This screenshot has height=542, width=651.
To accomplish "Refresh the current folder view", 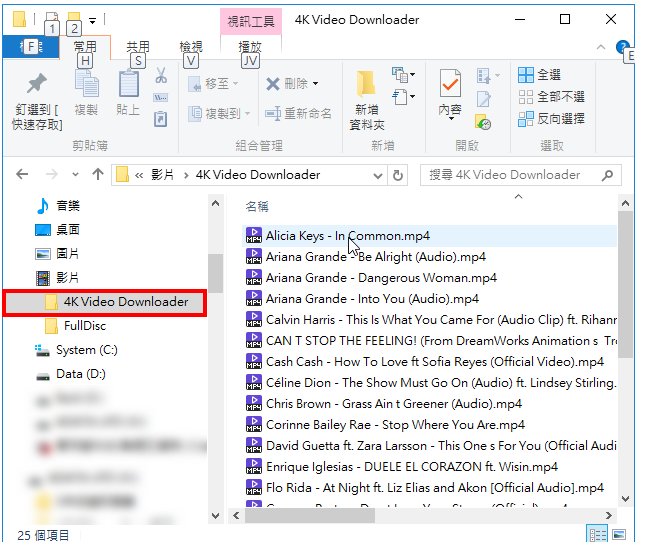I will (x=398, y=176).
